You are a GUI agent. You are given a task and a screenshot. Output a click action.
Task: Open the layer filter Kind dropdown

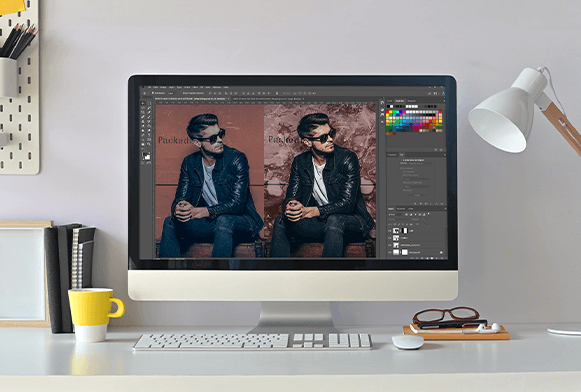point(396,215)
